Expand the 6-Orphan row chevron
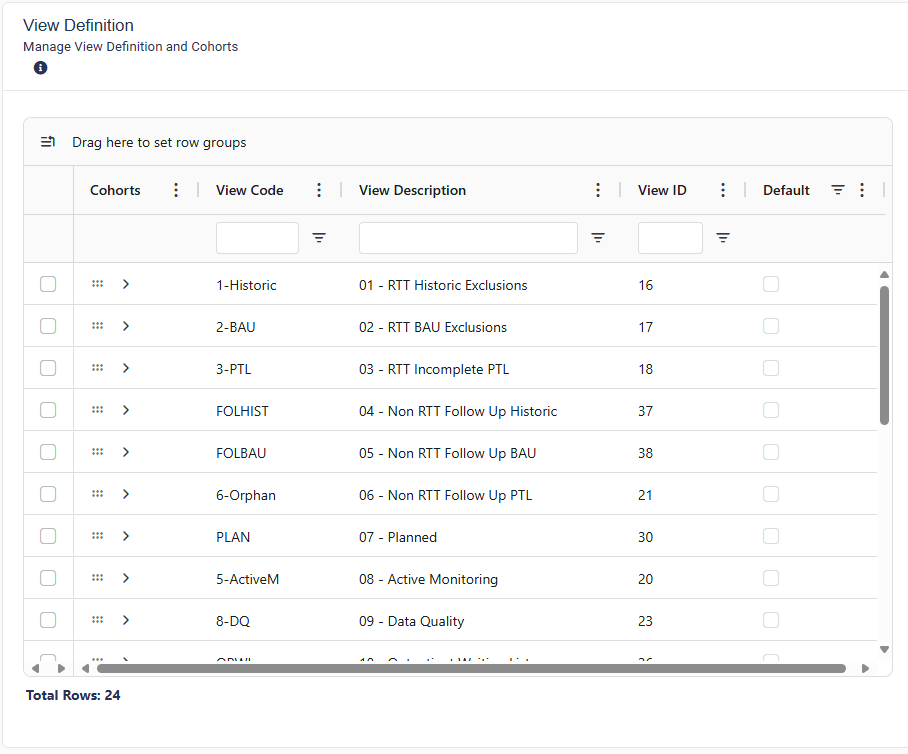The width and height of the screenshot is (908, 754). pyautogui.click(x=126, y=494)
